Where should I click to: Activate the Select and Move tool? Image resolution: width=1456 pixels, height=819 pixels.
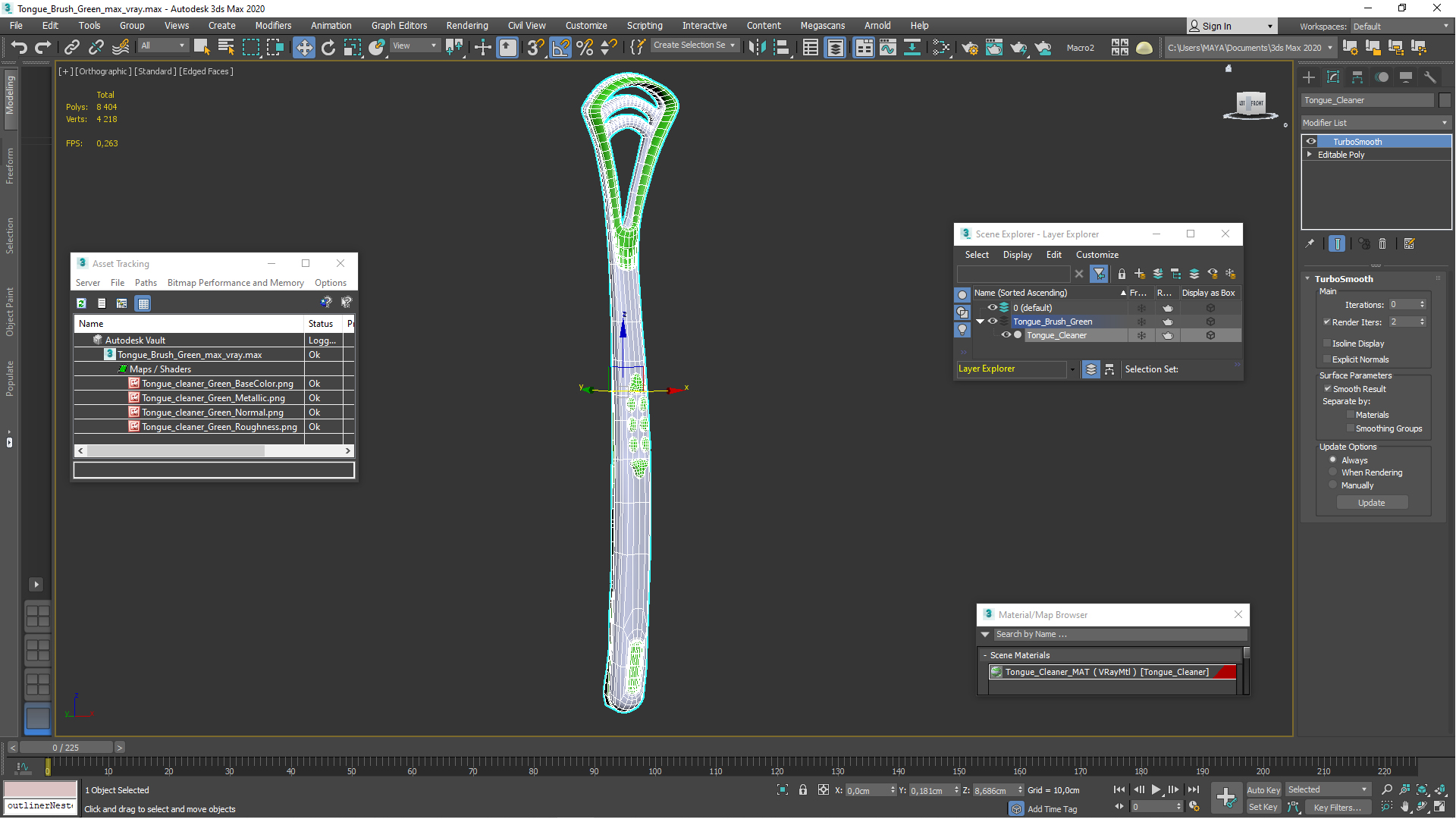[304, 48]
